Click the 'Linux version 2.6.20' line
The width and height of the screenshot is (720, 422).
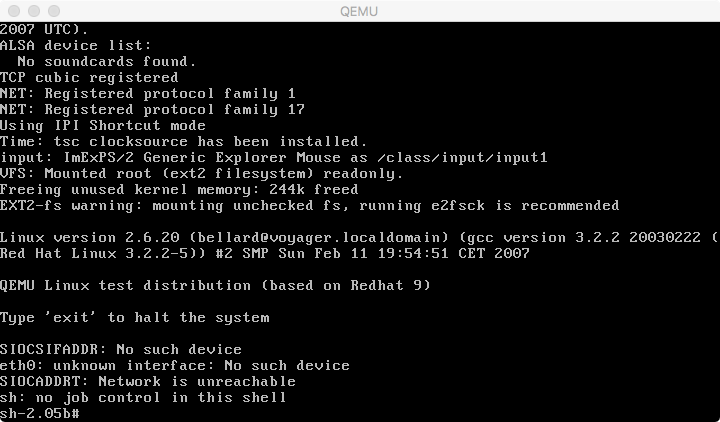click(359, 237)
